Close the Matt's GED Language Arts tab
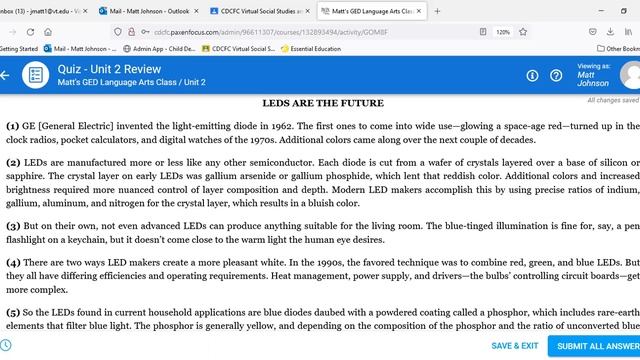This screenshot has height=360, width=640. (x=419, y=11)
